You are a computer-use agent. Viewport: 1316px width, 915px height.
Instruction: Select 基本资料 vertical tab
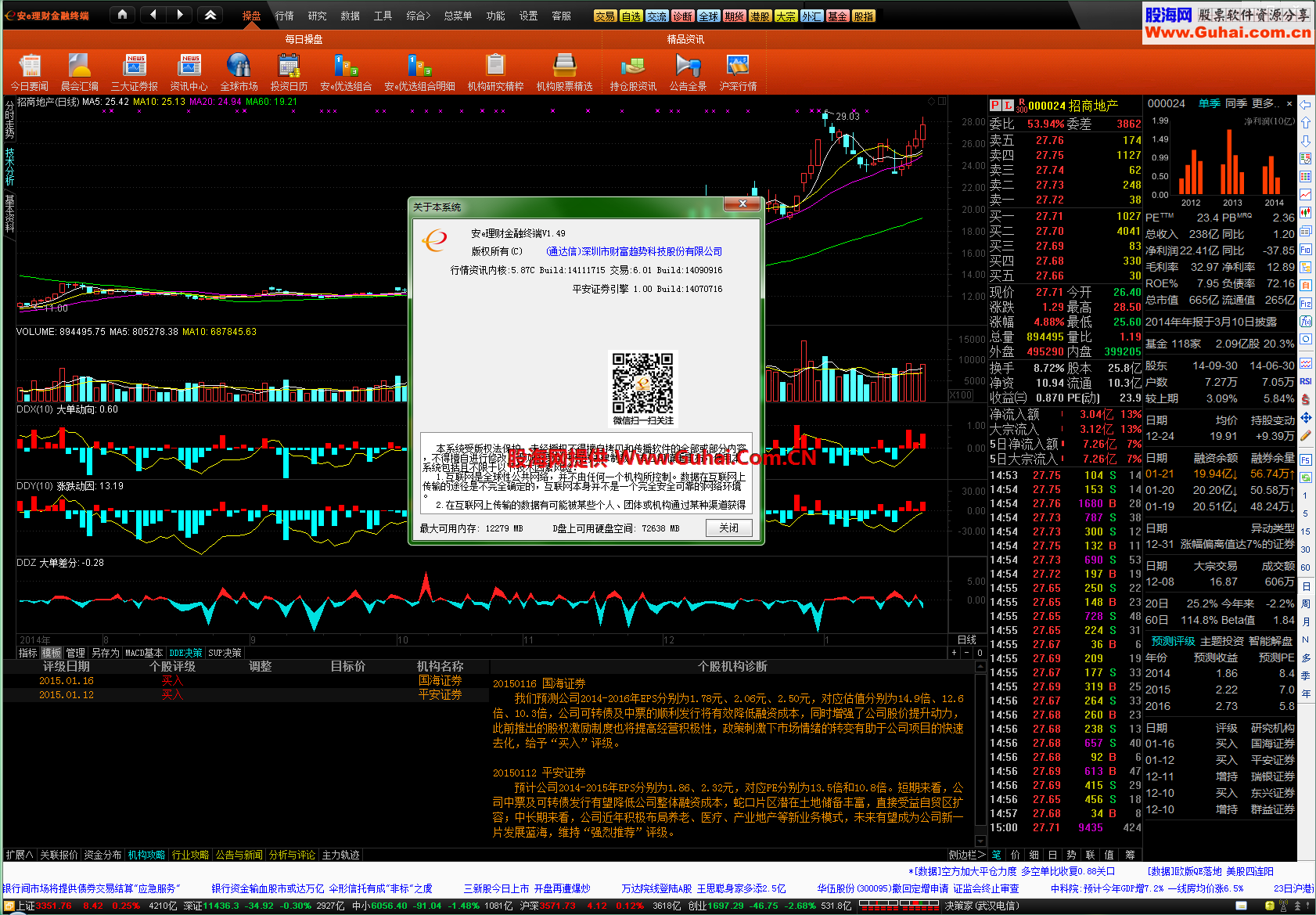pos(9,213)
